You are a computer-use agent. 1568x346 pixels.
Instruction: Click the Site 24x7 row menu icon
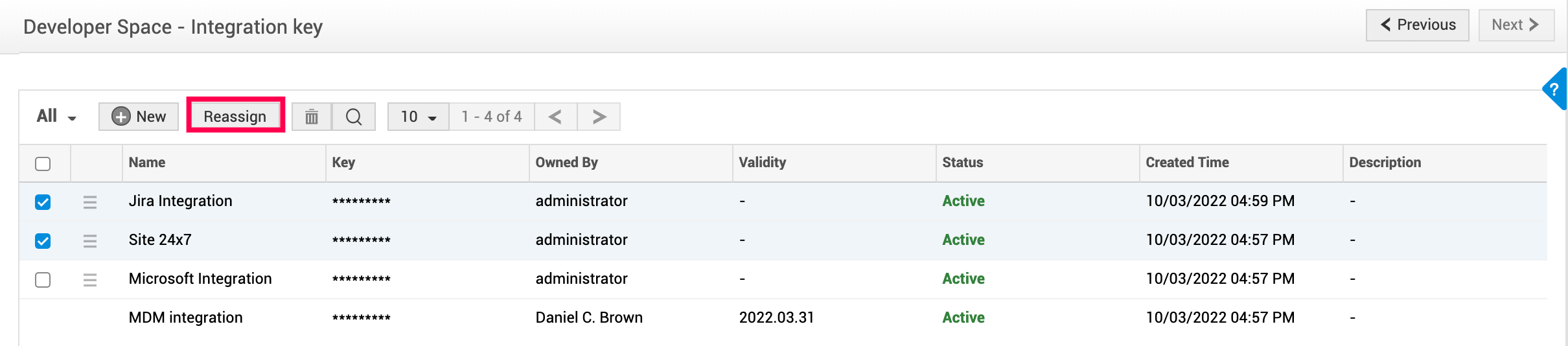(x=90, y=241)
